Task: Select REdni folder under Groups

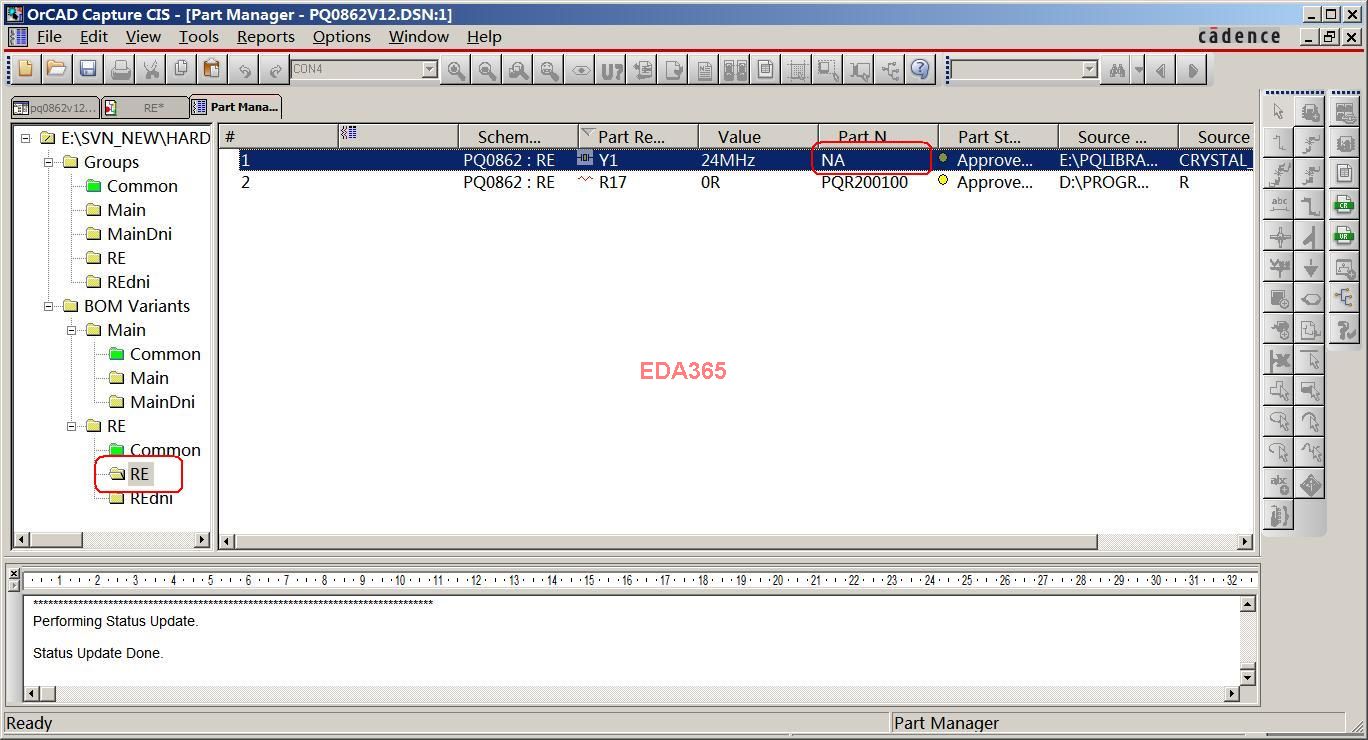Action: (x=128, y=282)
